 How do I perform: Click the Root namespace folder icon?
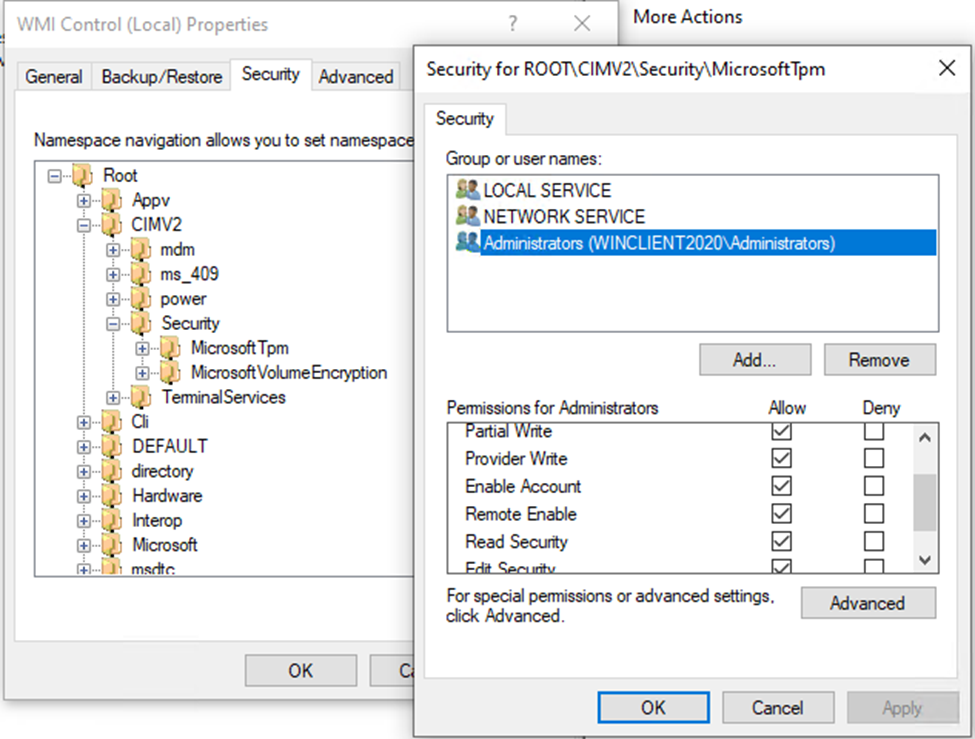pyautogui.click(x=83, y=175)
